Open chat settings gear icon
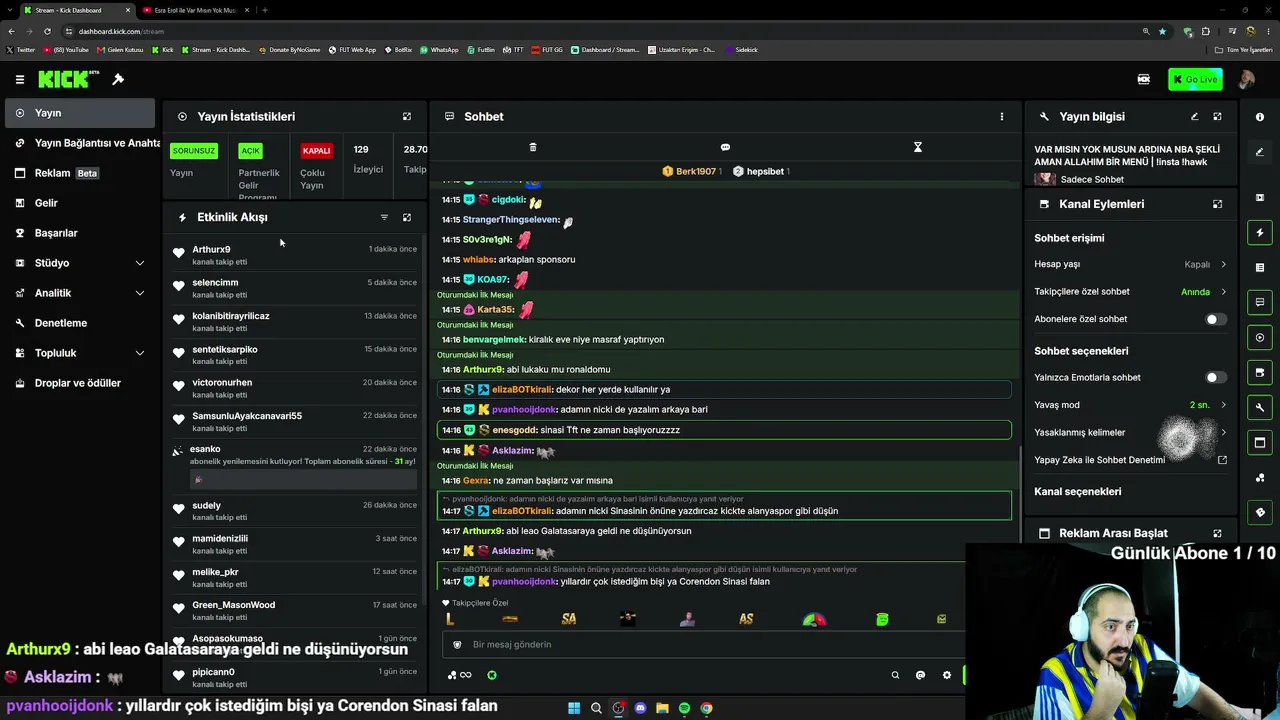Screen dimensions: 1280x720 947,675
